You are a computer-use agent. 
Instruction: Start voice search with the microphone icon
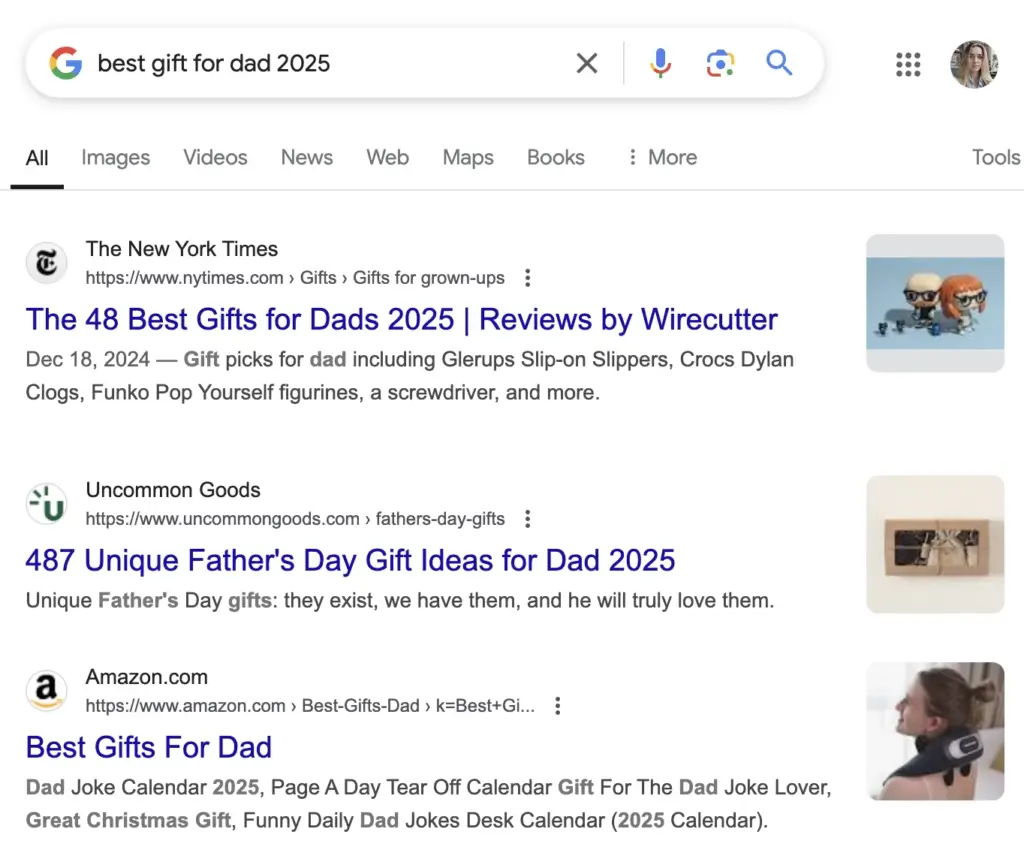660,62
